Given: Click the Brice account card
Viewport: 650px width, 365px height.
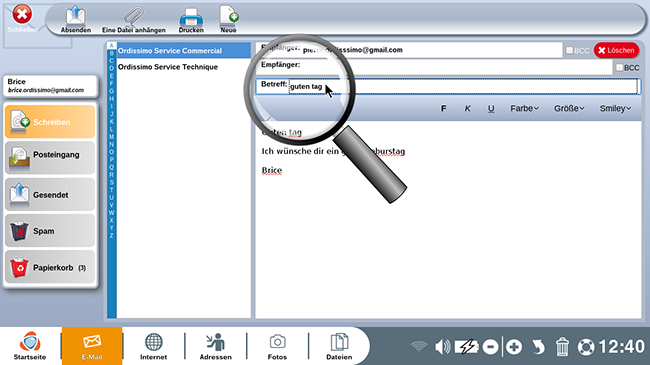Looking at the screenshot, I should point(50,85).
